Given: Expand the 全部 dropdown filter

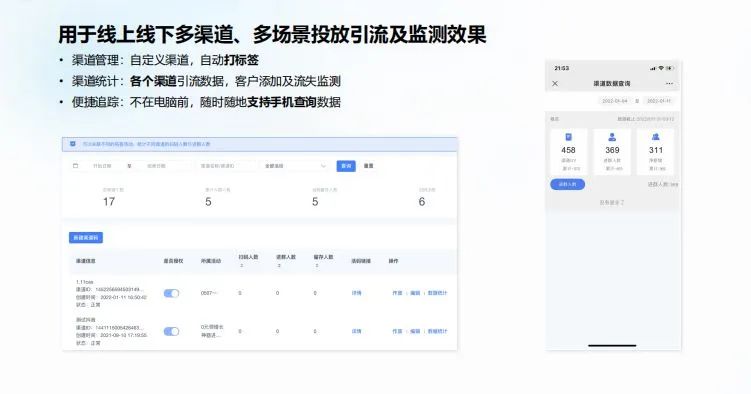Looking at the screenshot, I should pyautogui.click(x=295, y=166).
